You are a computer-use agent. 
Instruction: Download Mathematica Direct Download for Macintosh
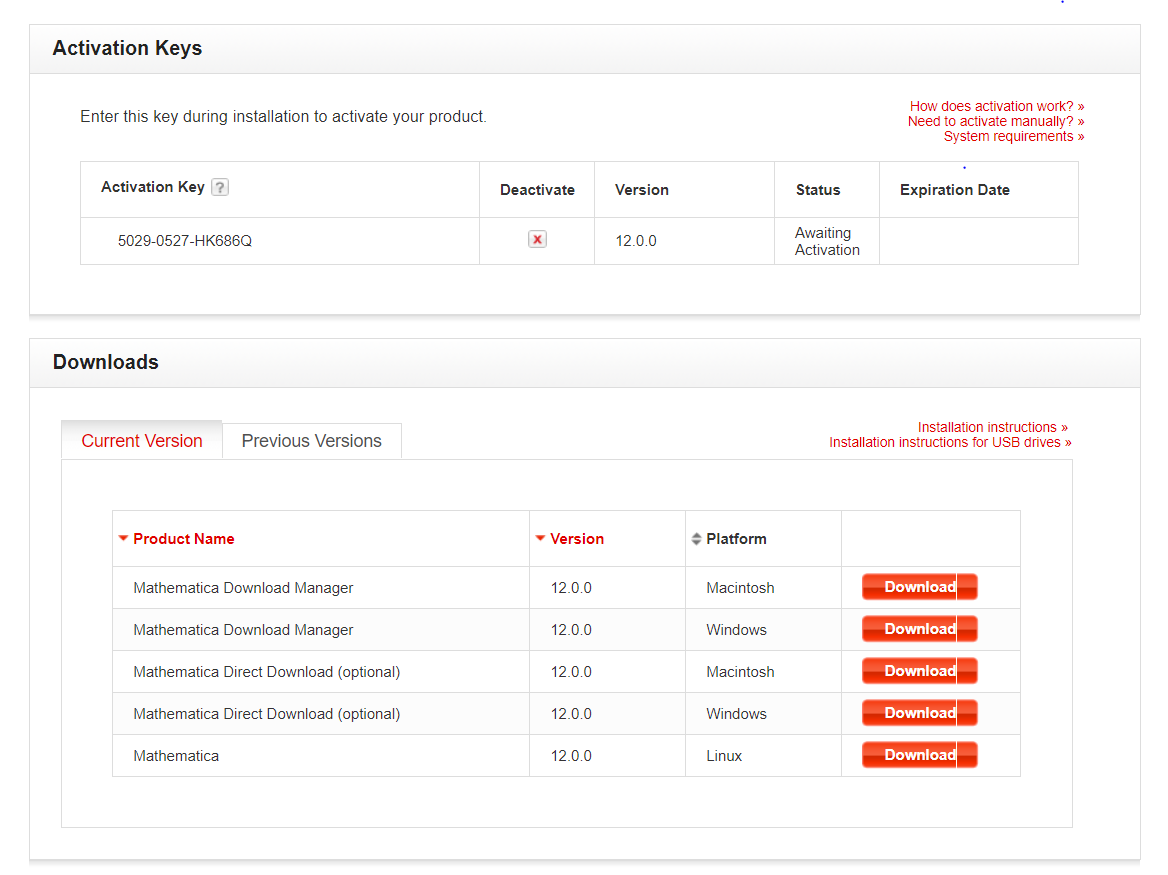919,671
